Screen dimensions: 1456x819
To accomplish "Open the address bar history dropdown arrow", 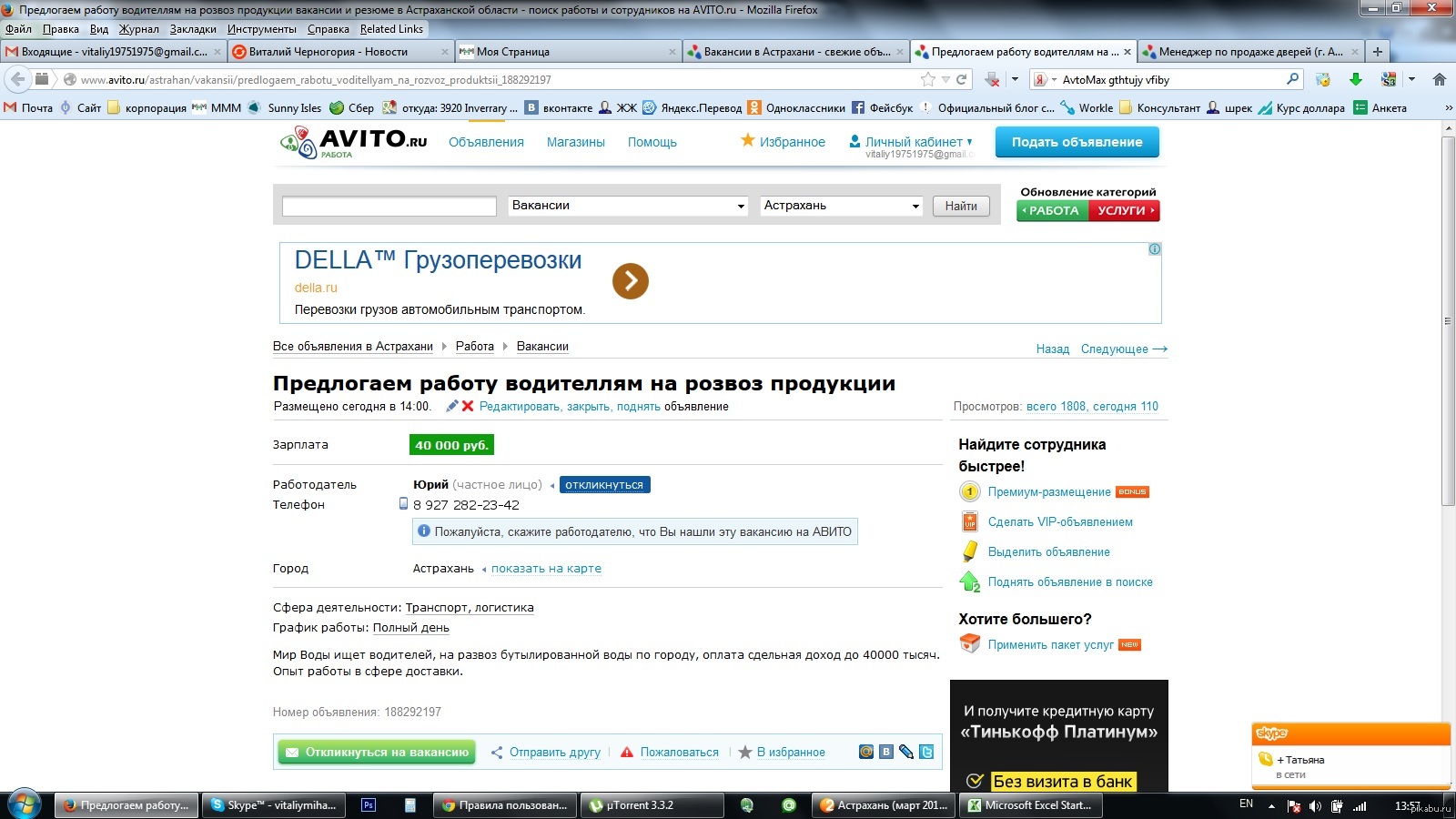I will point(945,79).
